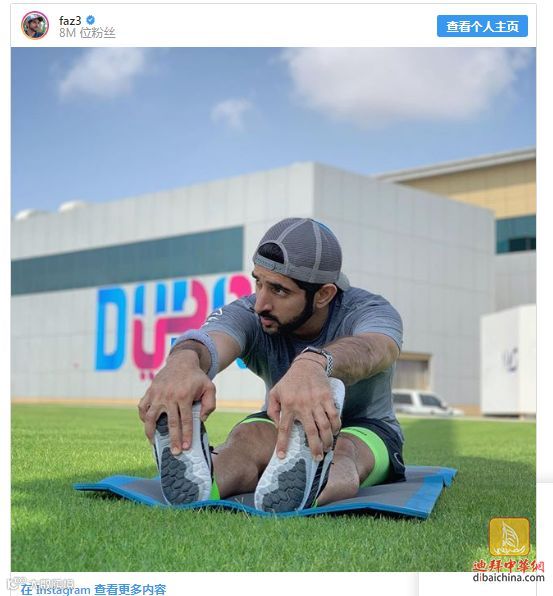This screenshot has width=553, height=596.
Task: Click the wristwatch in the photo
Action: coord(320,356)
